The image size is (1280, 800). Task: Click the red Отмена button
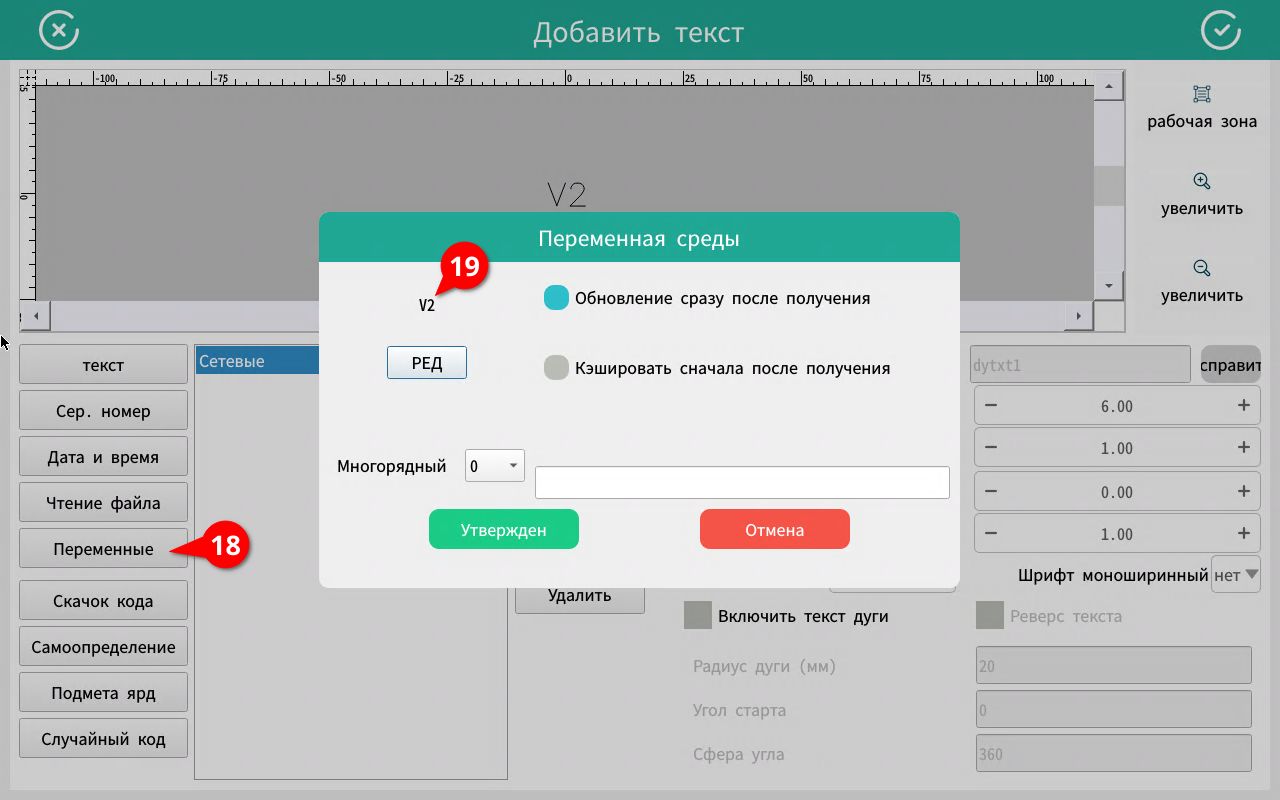pyautogui.click(x=774, y=530)
